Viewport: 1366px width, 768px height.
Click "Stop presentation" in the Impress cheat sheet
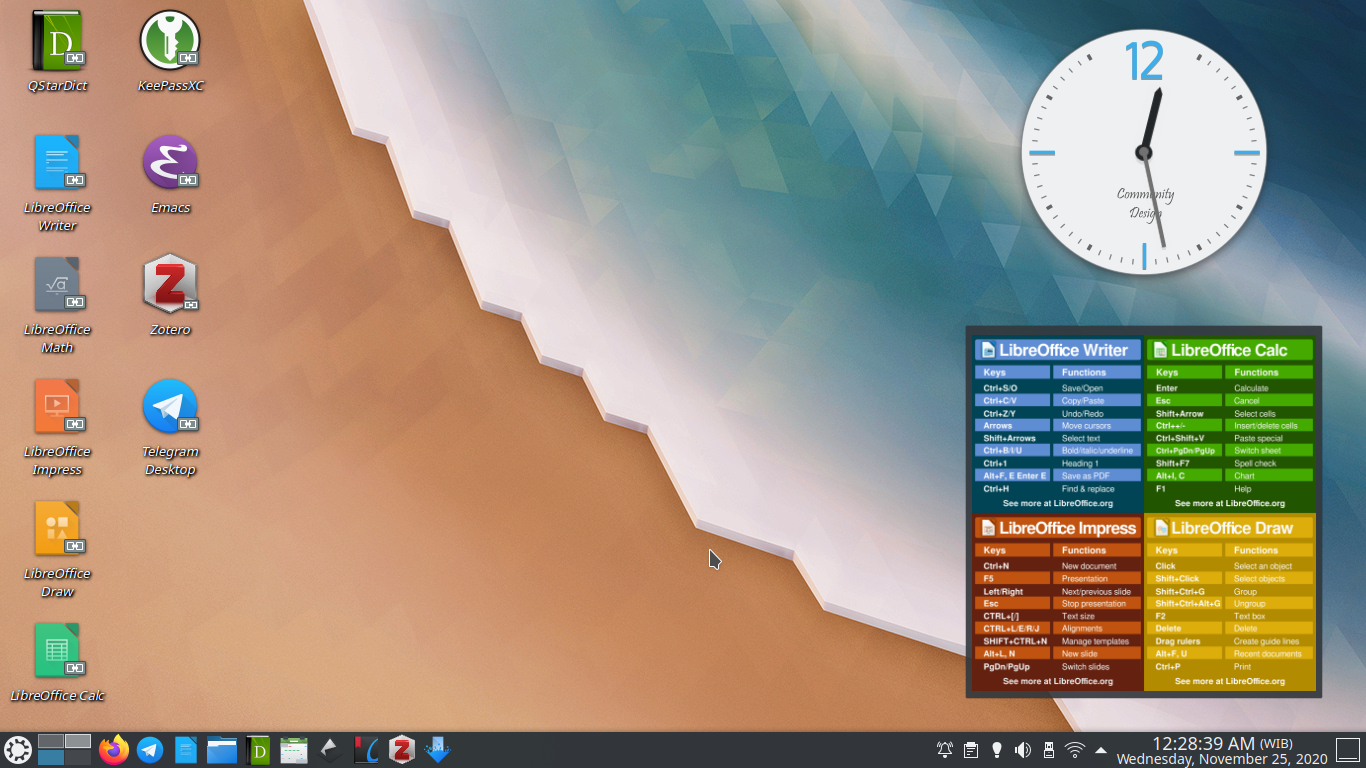point(1094,604)
